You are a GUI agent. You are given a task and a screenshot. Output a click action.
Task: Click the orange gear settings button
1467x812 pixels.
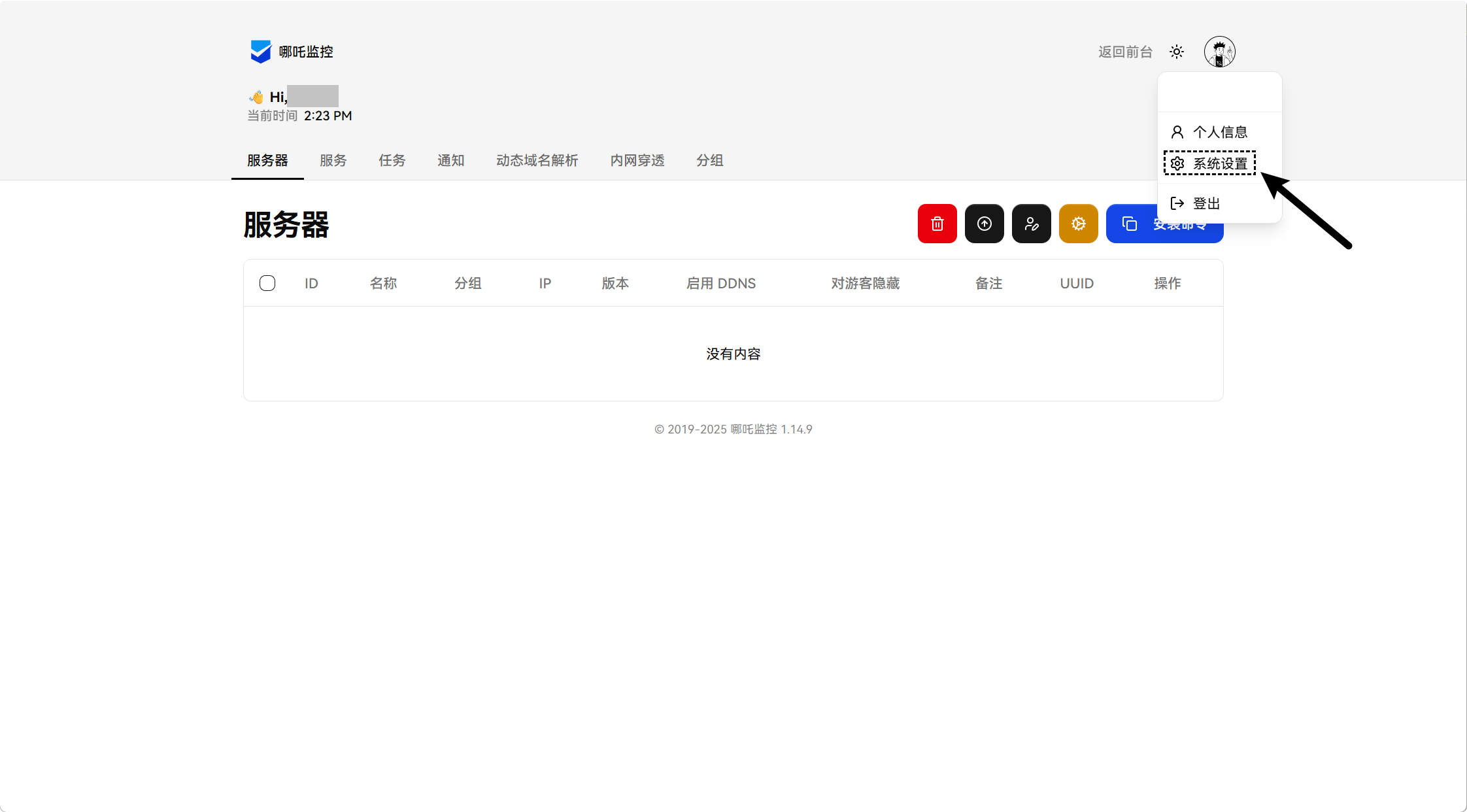tap(1078, 224)
